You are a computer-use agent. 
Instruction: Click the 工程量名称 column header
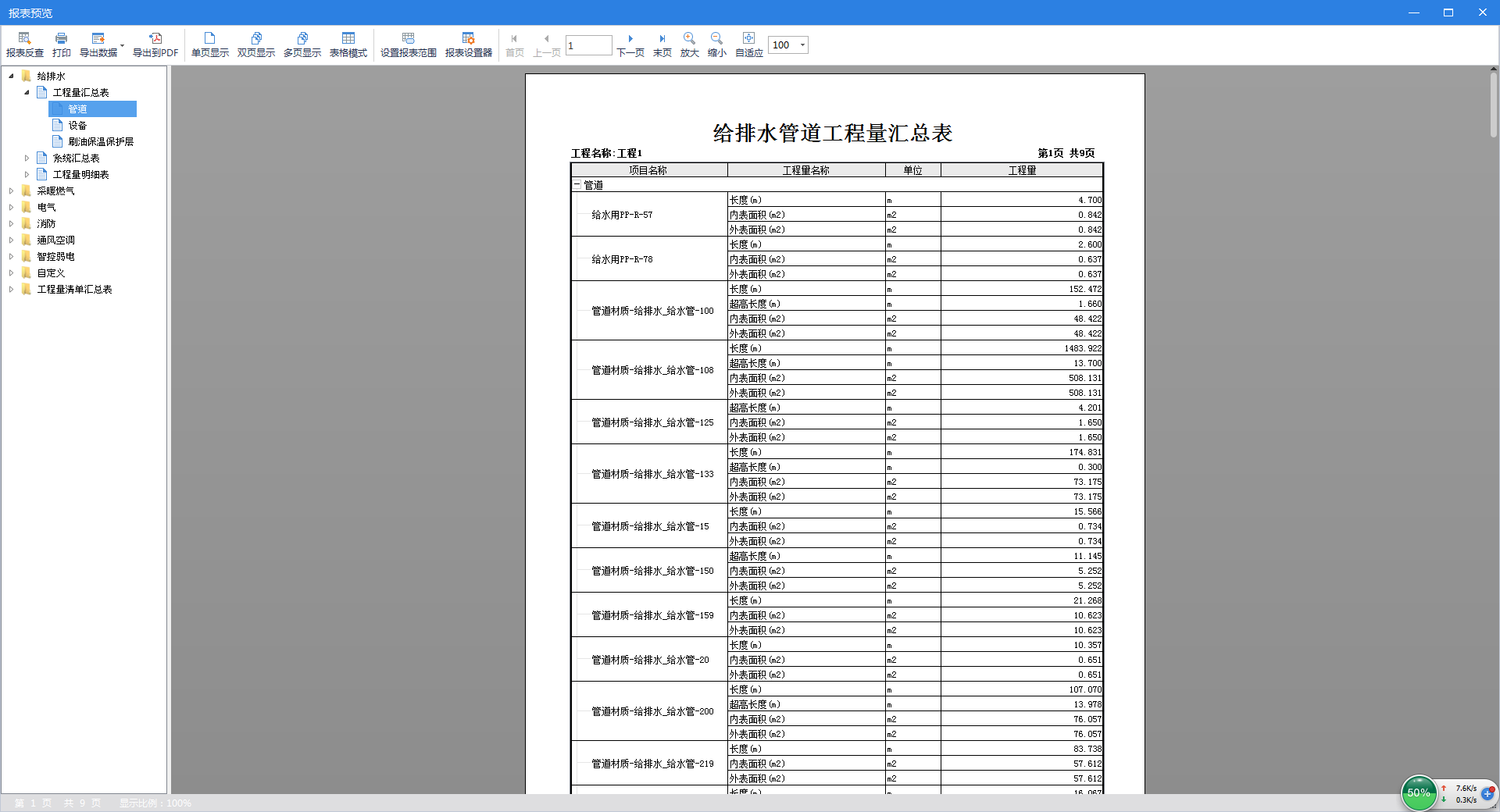coord(806,170)
